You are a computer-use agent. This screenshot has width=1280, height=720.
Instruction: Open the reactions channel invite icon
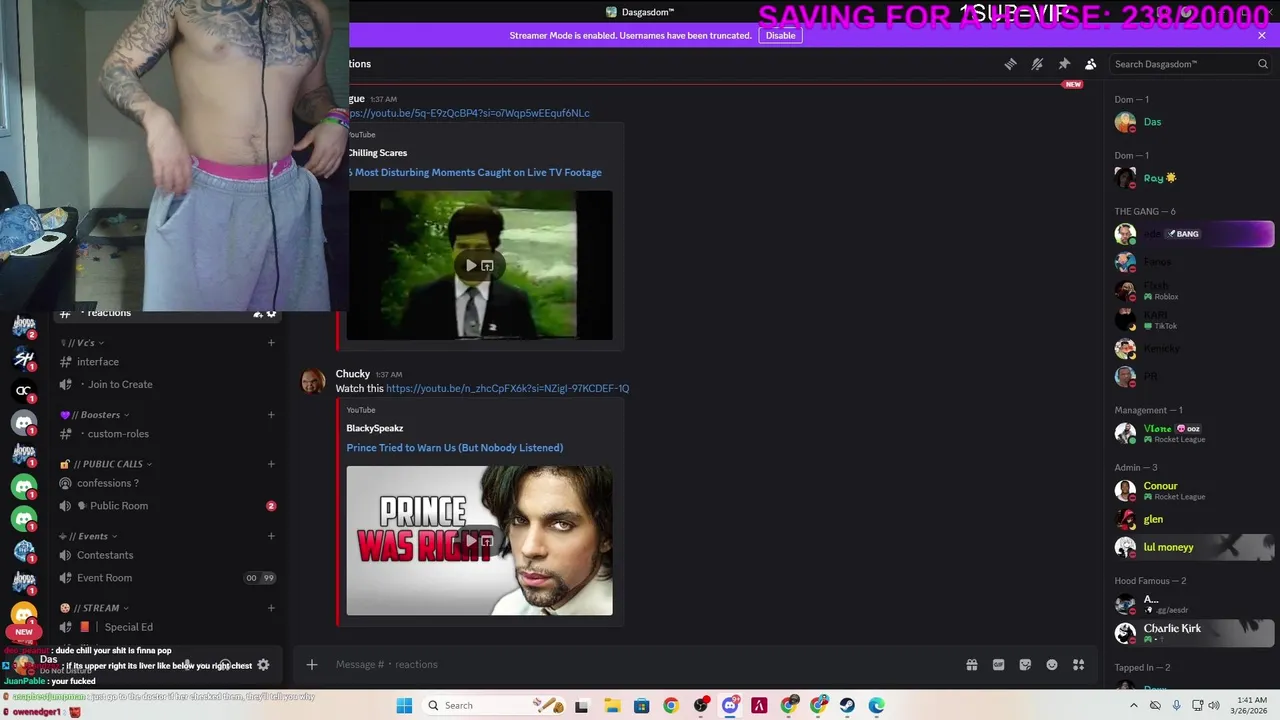[257, 313]
